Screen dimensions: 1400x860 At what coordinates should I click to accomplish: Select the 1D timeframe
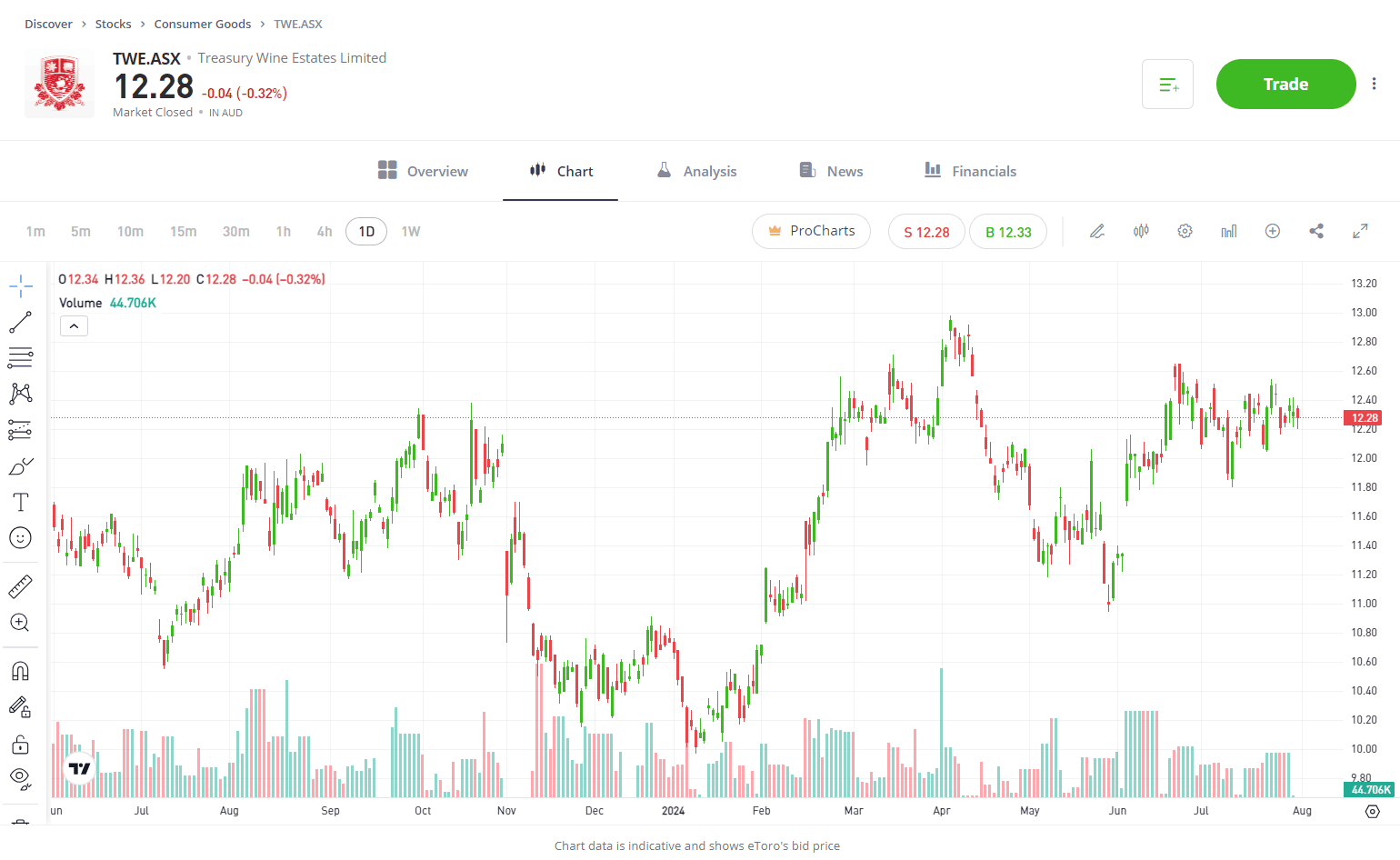366,232
